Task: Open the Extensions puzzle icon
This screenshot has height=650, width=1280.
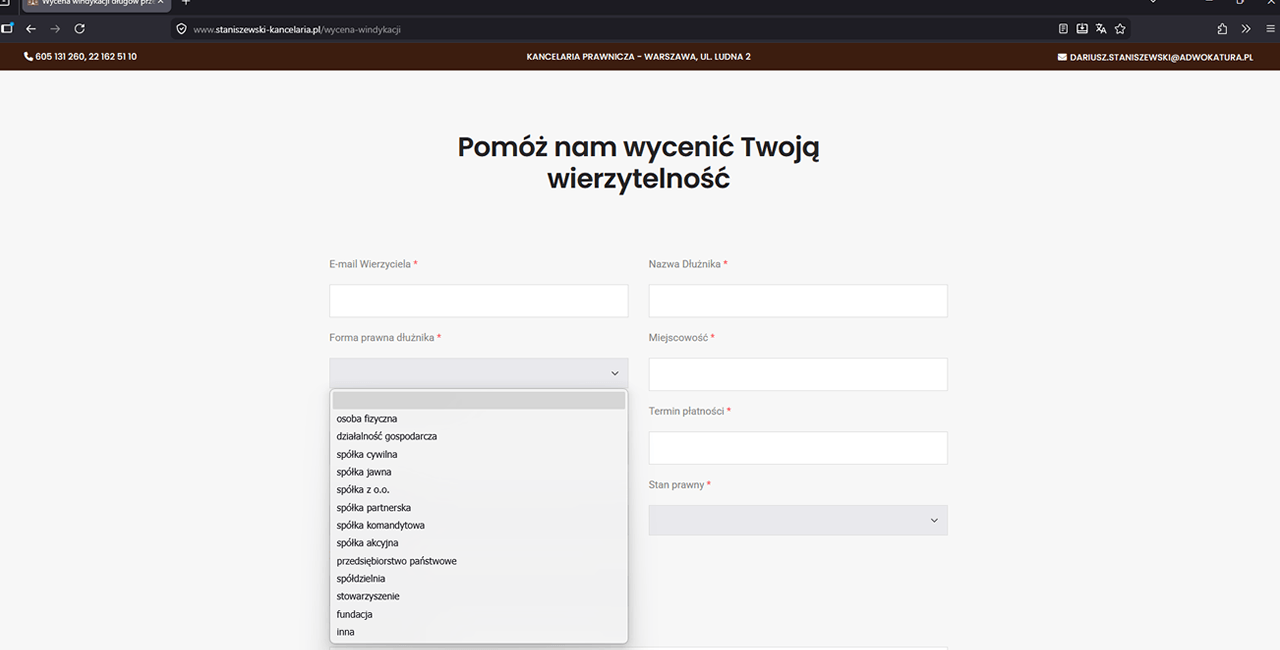Action: 1222,29
